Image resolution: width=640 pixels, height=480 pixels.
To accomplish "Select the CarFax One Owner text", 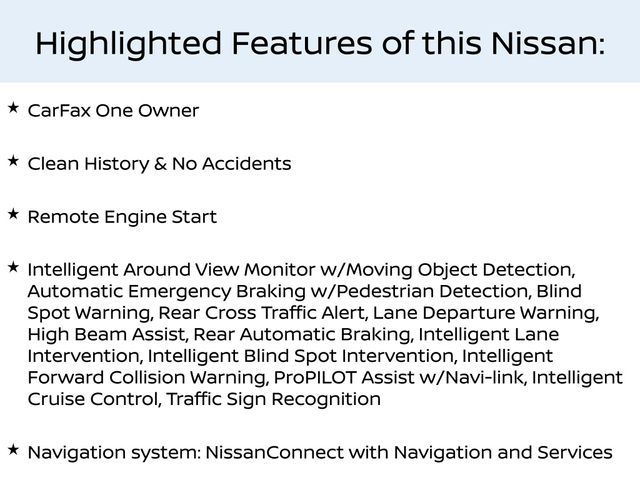I will point(113,110).
